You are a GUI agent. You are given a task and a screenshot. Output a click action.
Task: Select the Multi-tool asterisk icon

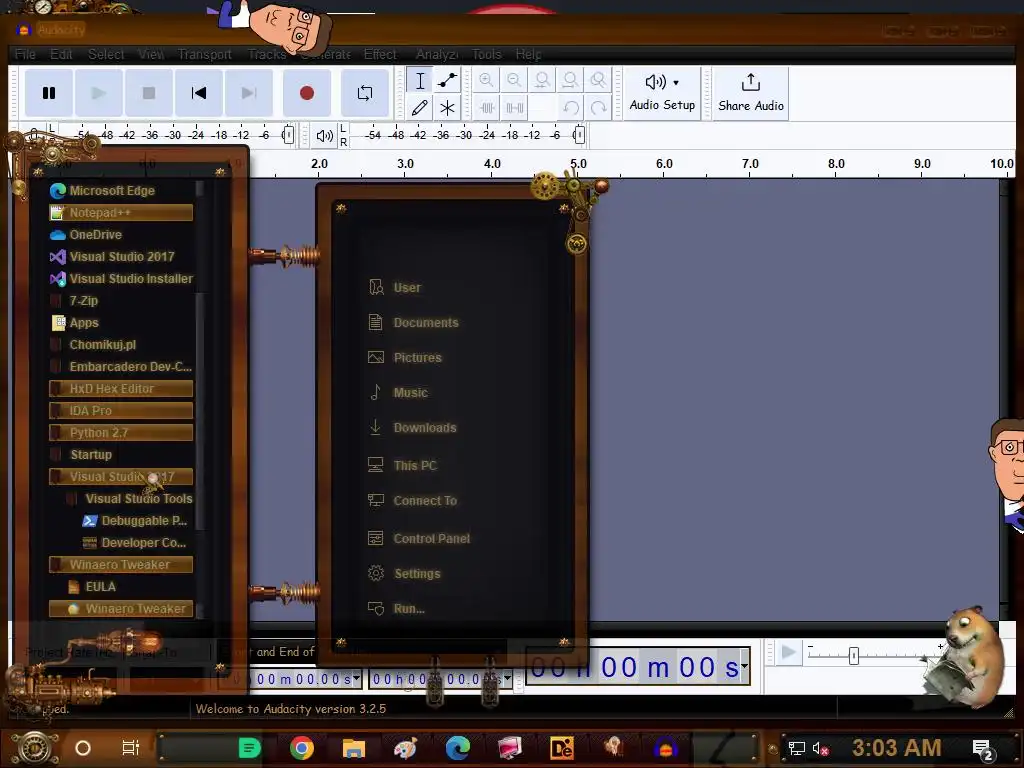447,107
